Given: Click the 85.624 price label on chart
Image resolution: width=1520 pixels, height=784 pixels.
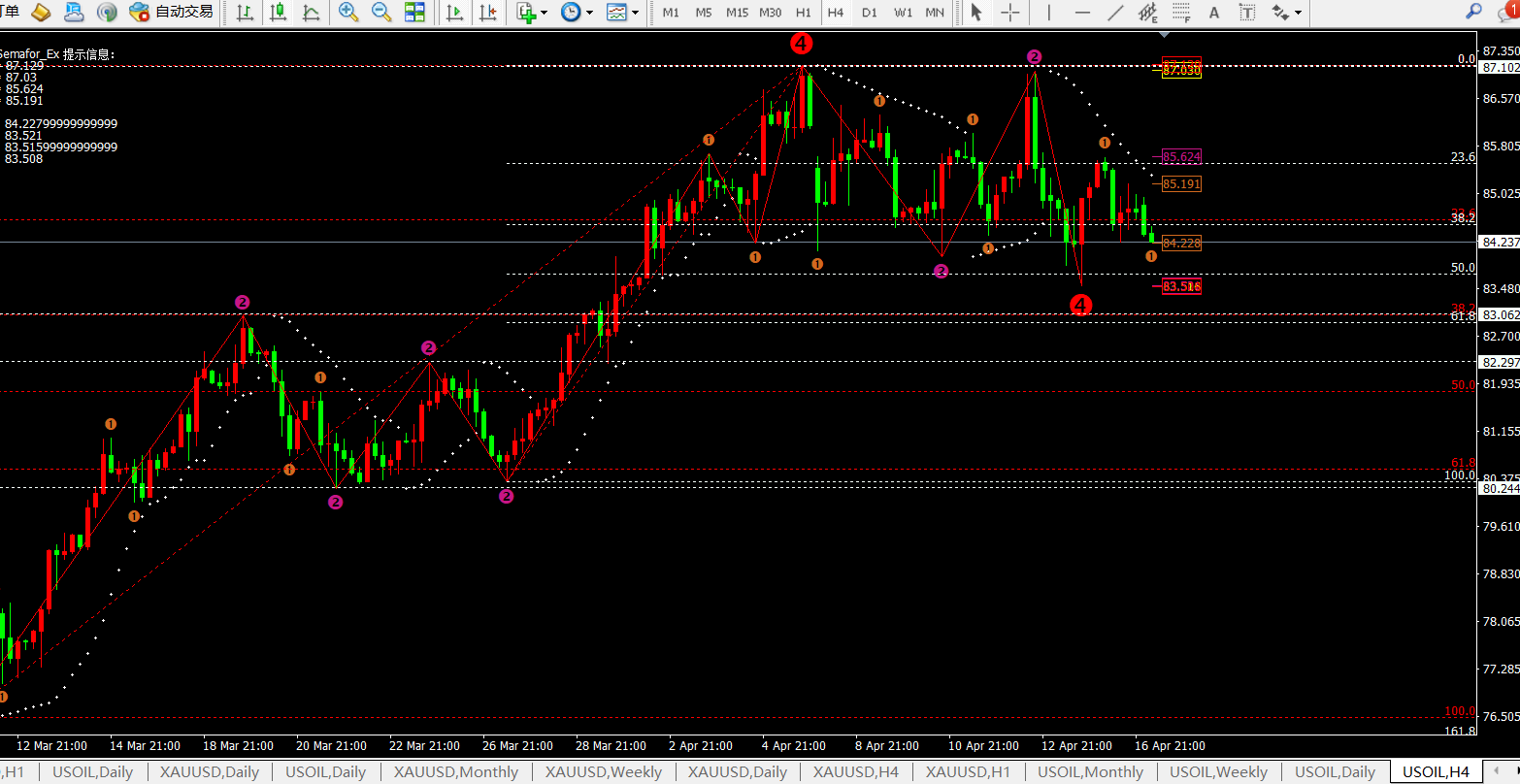Looking at the screenshot, I should pos(1181,156).
